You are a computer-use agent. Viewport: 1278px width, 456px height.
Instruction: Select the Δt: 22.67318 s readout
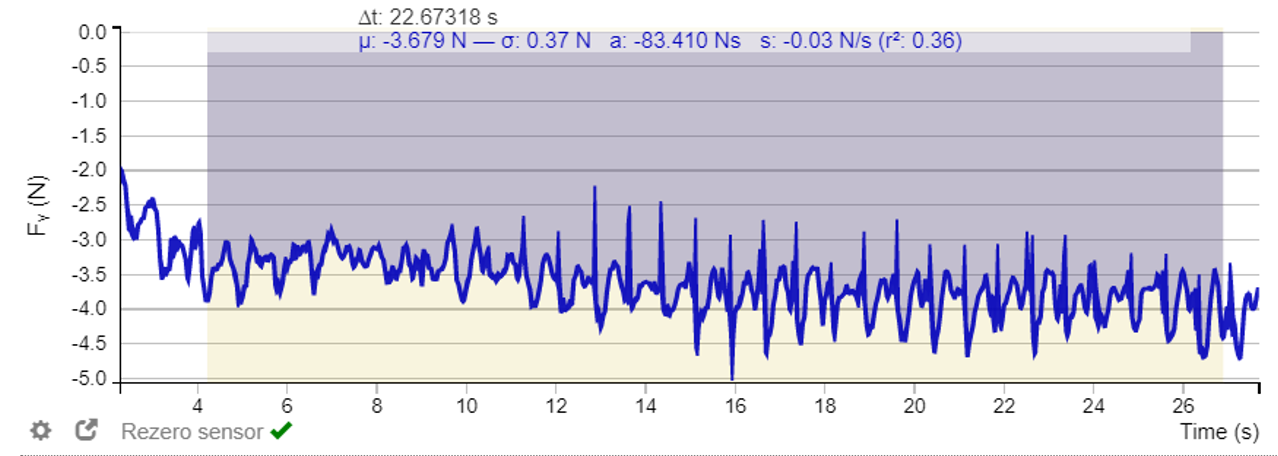click(x=427, y=17)
